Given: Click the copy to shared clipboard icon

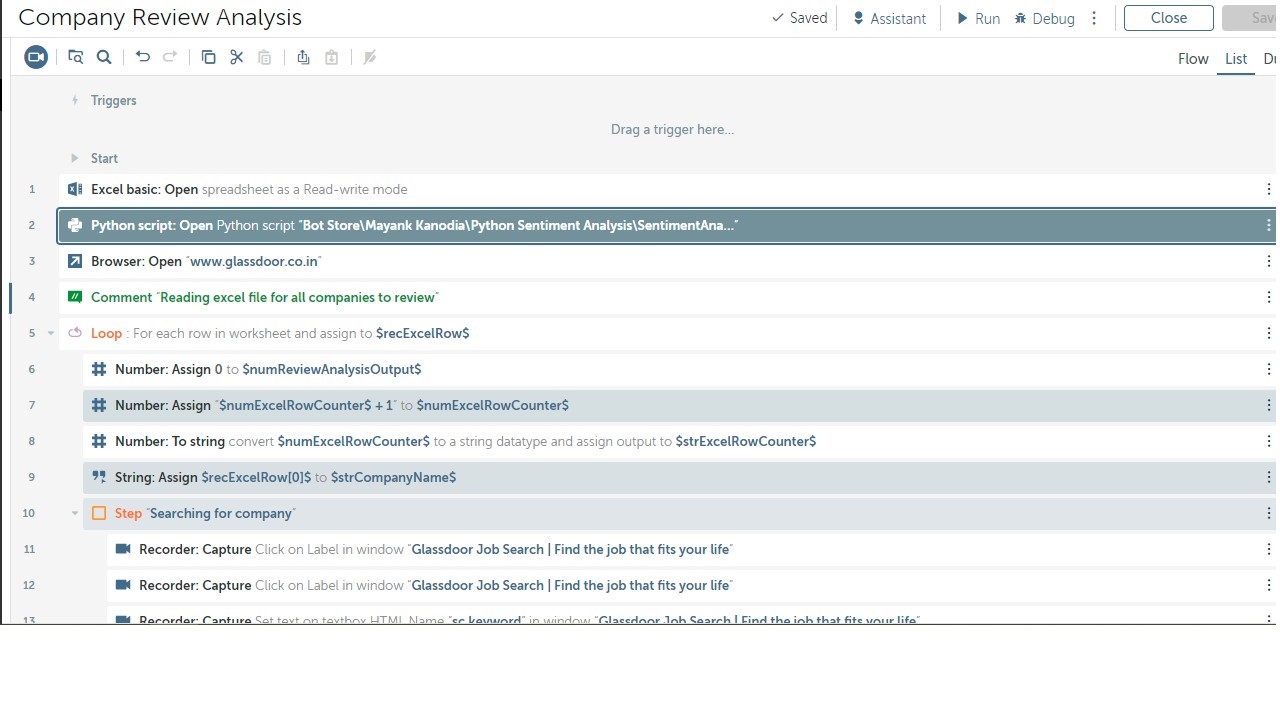Looking at the screenshot, I should [x=303, y=57].
